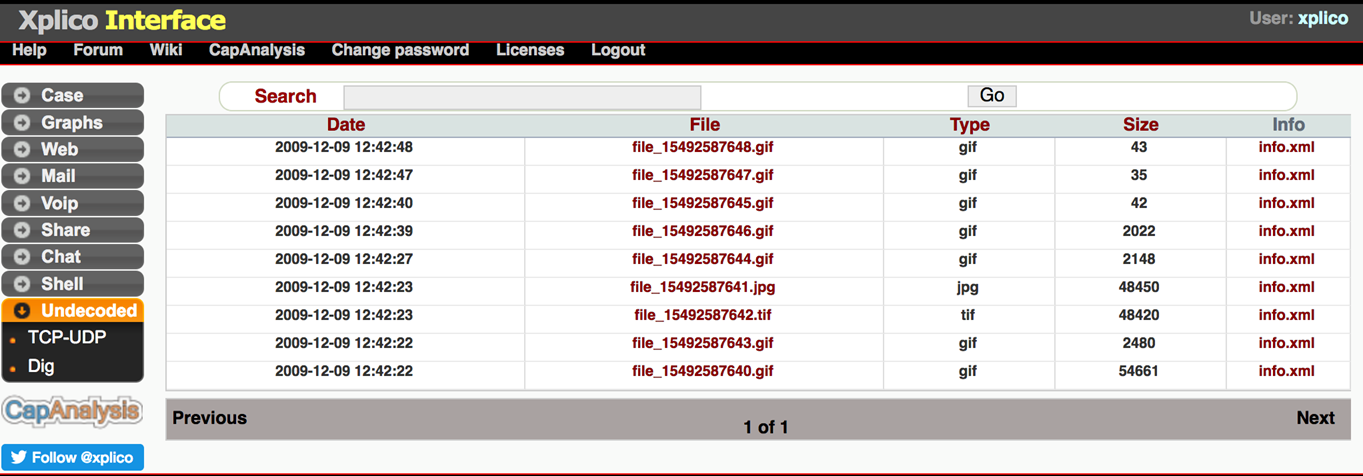The width and height of the screenshot is (1363, 476).
Task: Open file_15492587646.gif
Action: pyautogui.click(x=703, y=231)
